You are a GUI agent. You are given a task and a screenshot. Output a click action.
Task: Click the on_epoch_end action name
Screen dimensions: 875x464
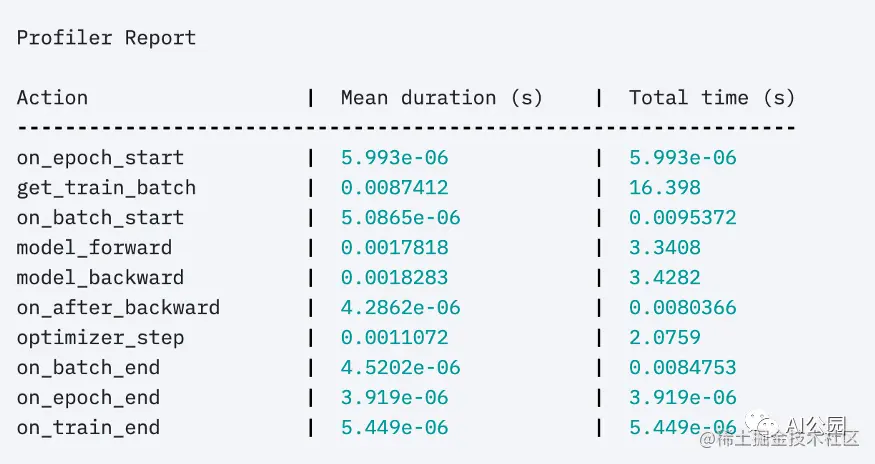coord(88,398)
